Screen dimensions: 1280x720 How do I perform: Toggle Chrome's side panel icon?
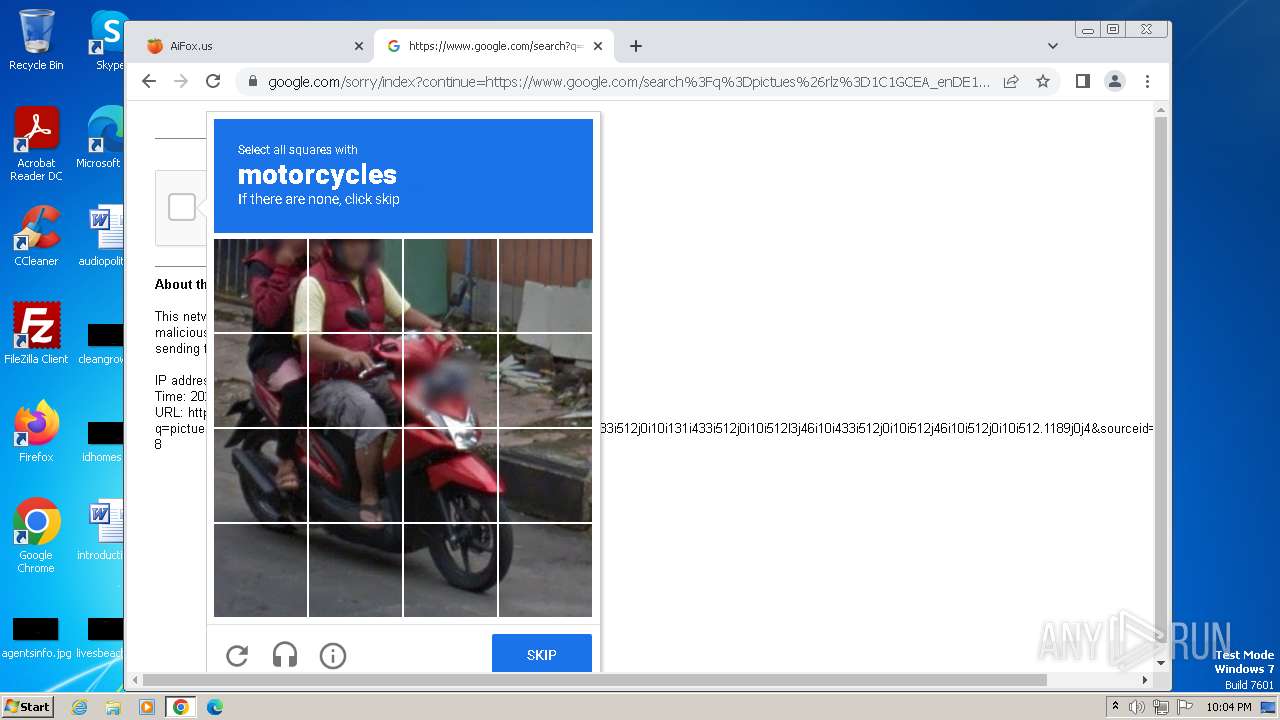click(x=1082, y=81)
